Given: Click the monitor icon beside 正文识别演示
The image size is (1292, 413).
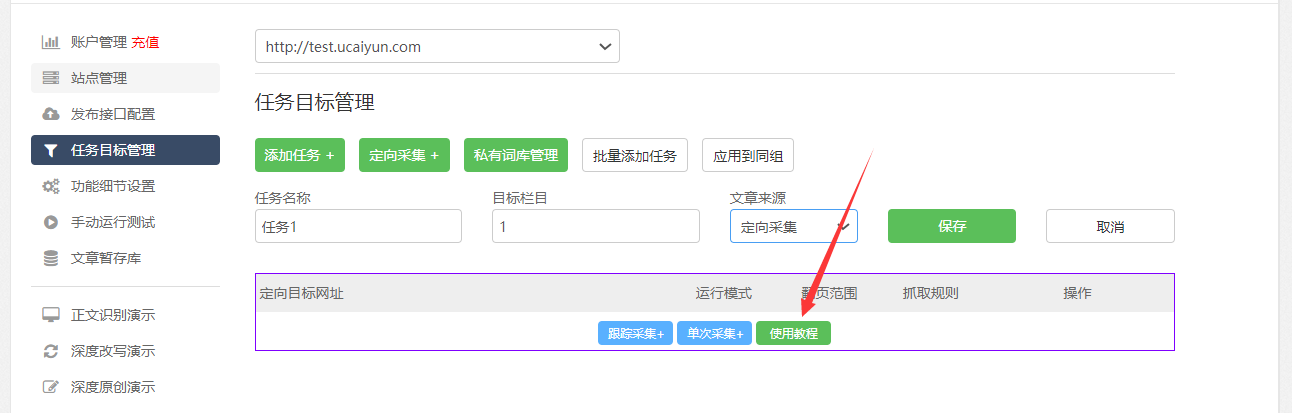Looking at the screenshot, I should click(50, 315).
